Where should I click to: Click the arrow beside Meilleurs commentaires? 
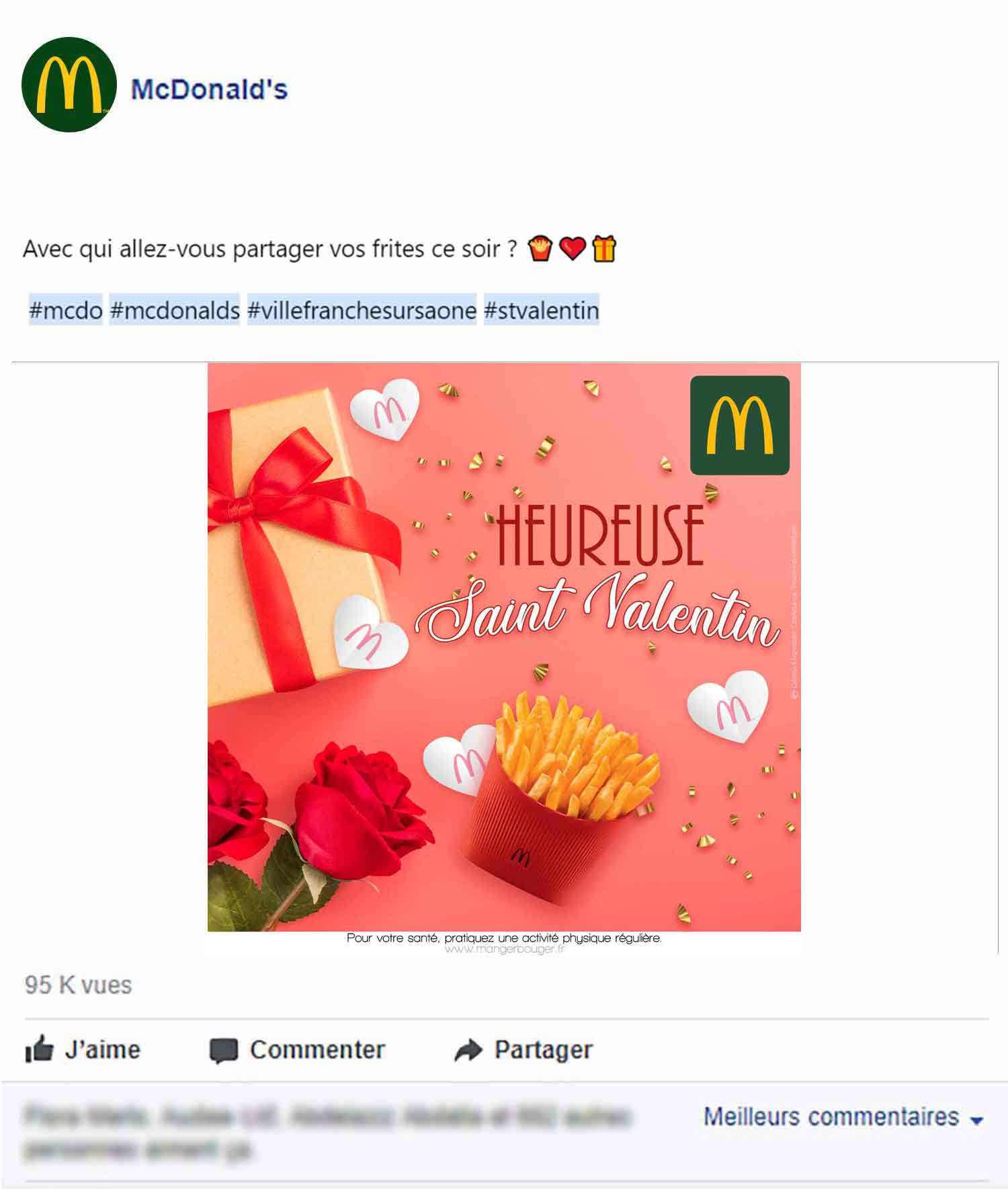tap(976, 1120)
